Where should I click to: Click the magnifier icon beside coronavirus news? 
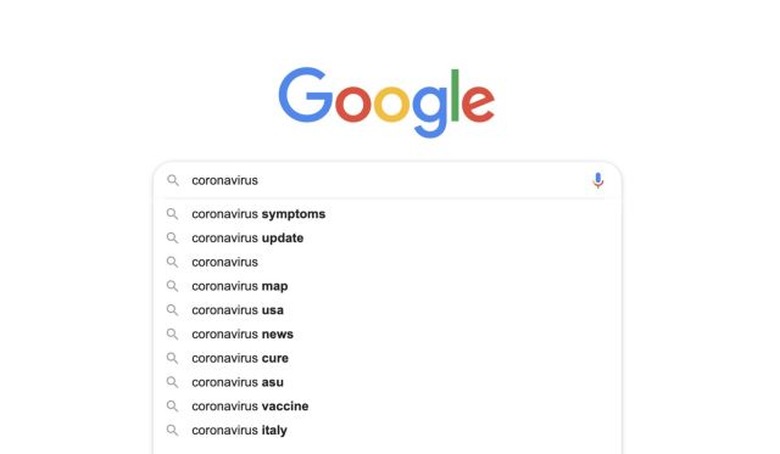pyautogui.click(x=173, y=334)
